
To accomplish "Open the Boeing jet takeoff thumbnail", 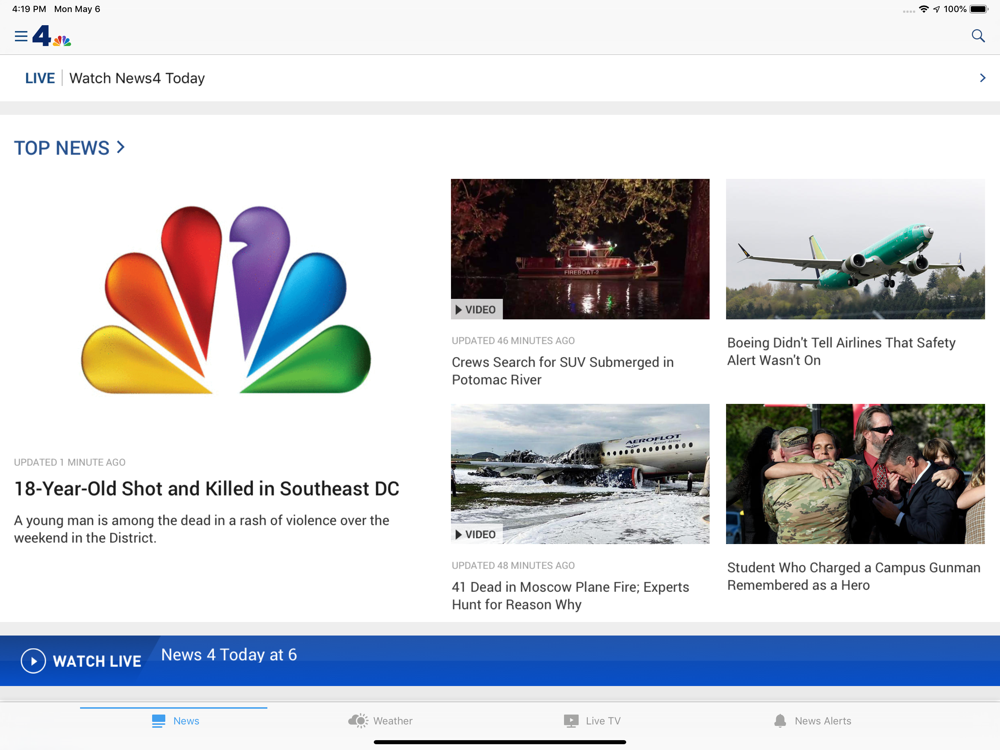I will (x=855, y=249).
